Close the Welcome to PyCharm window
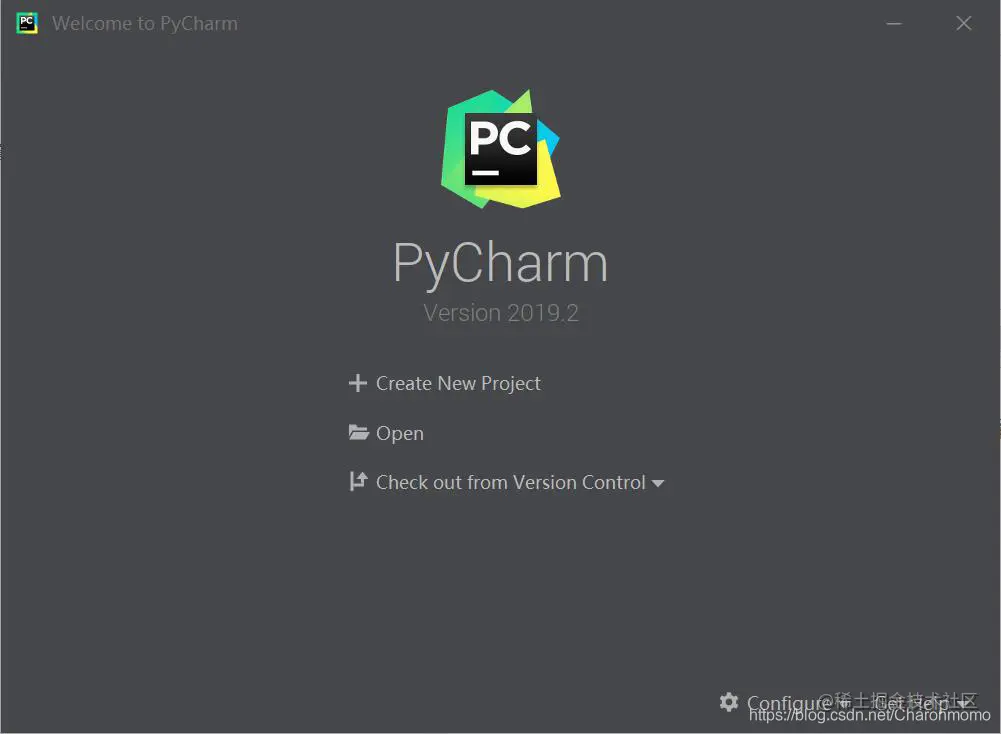 click(964, 24)
